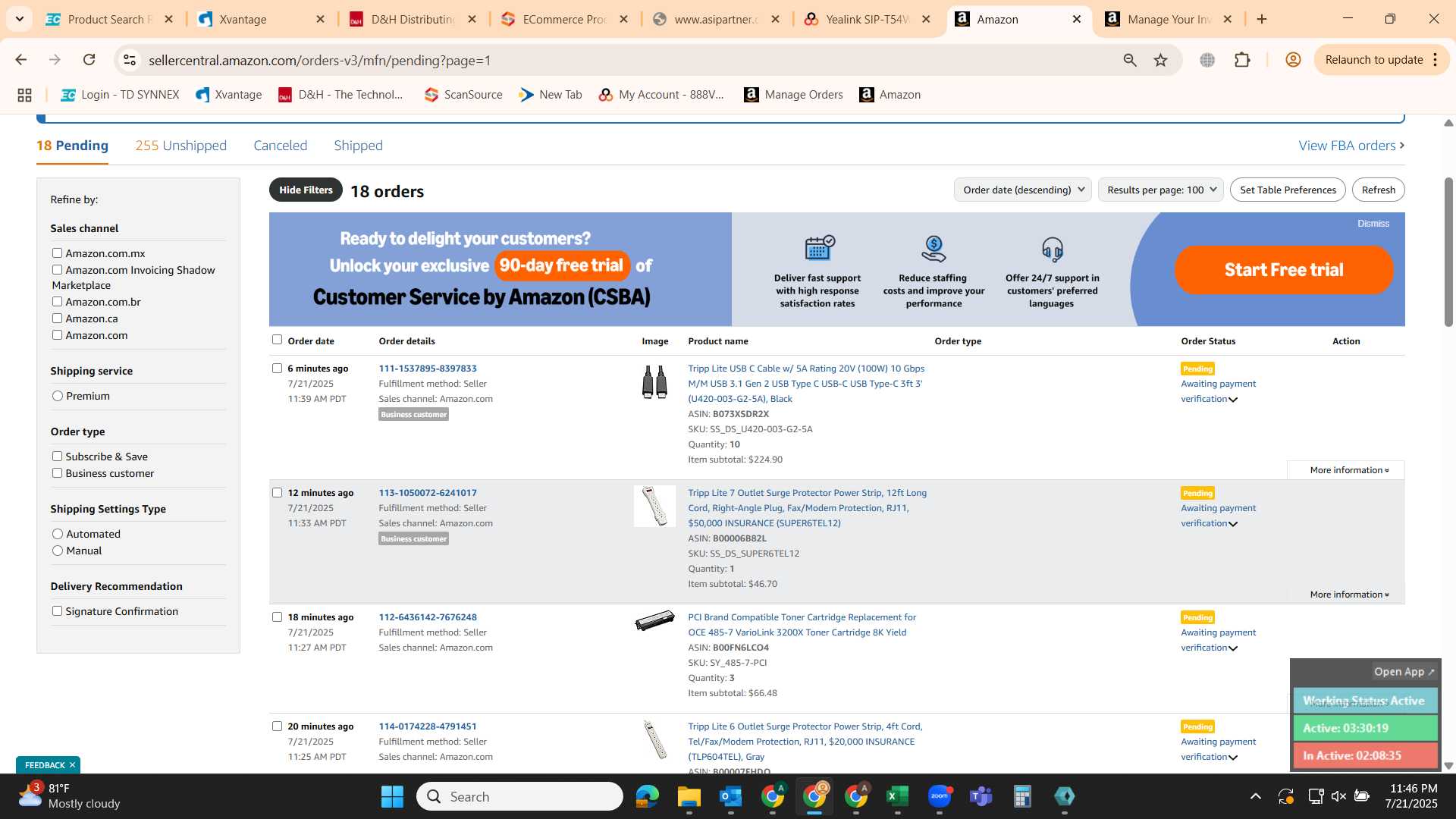Select the Premium shipping service radio
Screen dimensions: 1456x819
[x=58, y=396]
